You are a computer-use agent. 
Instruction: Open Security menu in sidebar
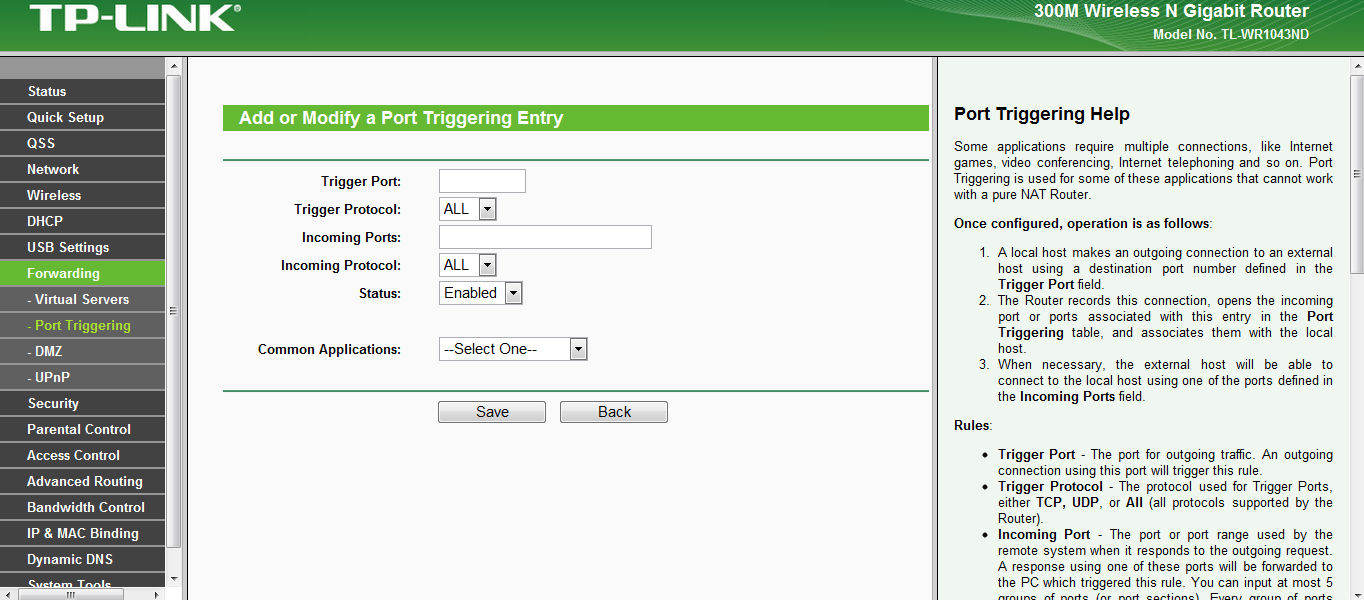82,403
